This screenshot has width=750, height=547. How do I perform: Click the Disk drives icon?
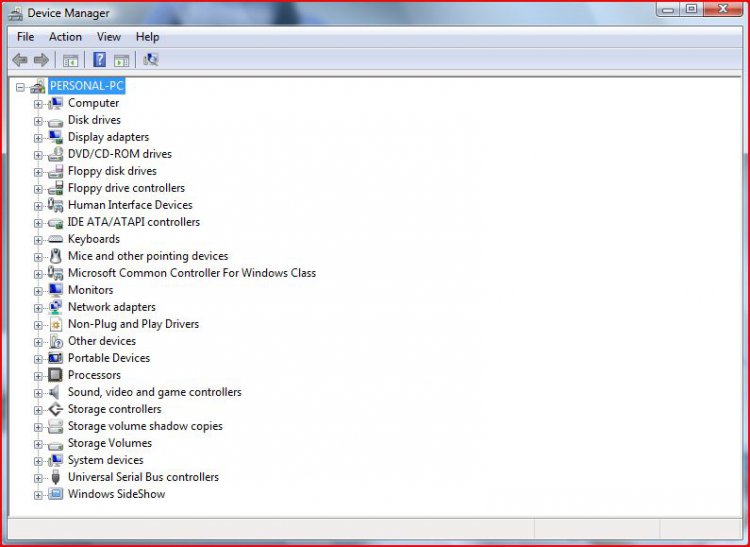[x=55, y=121]
